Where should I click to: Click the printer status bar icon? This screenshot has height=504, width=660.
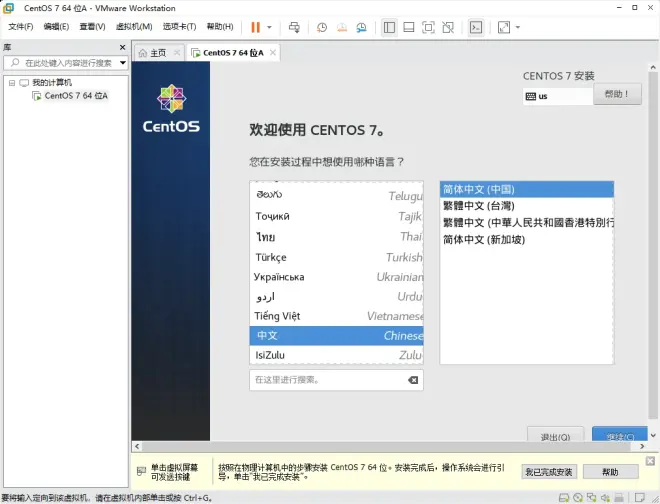[x=619, y=498]
